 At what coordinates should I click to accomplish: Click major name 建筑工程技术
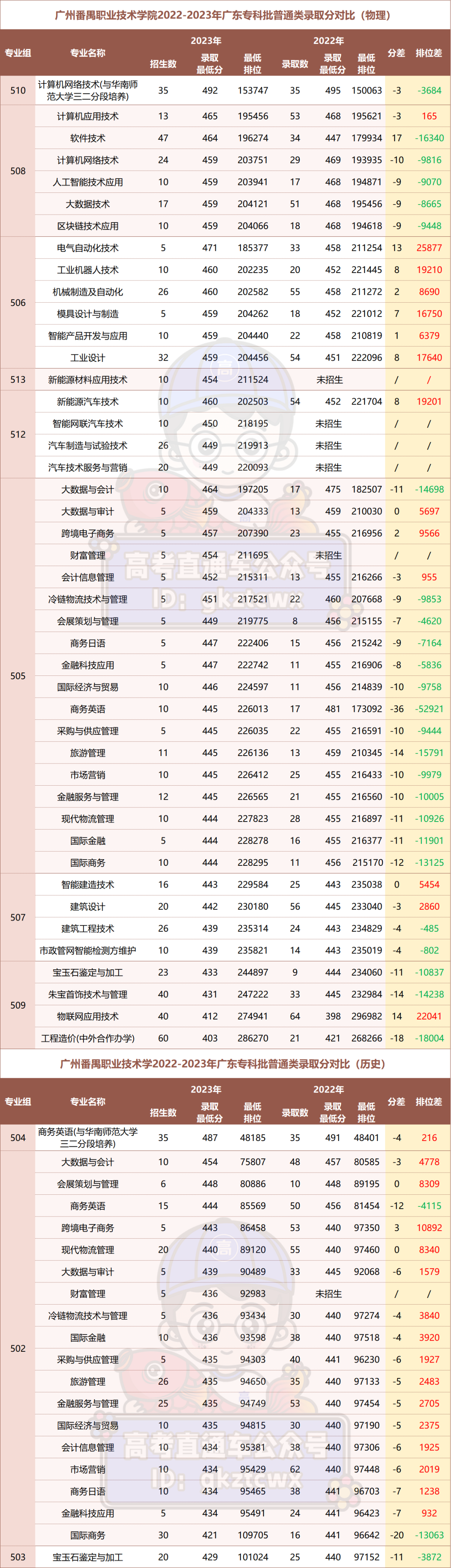point(88,928)
